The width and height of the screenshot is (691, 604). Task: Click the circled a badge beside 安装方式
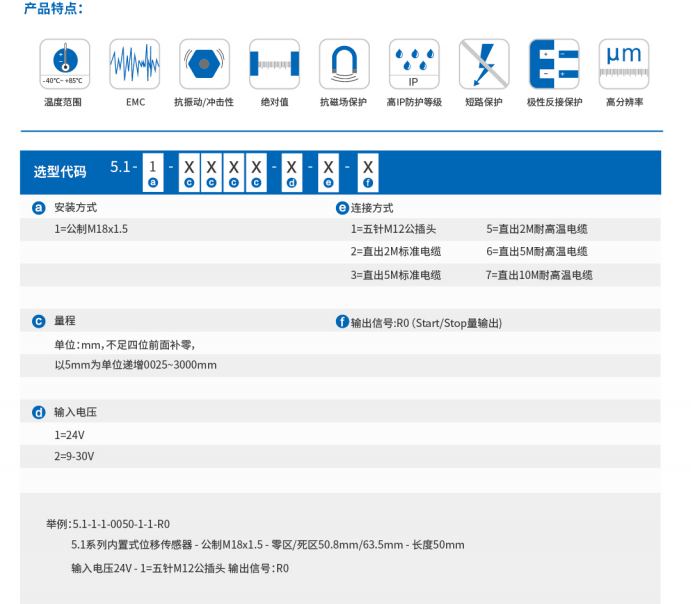39,208
